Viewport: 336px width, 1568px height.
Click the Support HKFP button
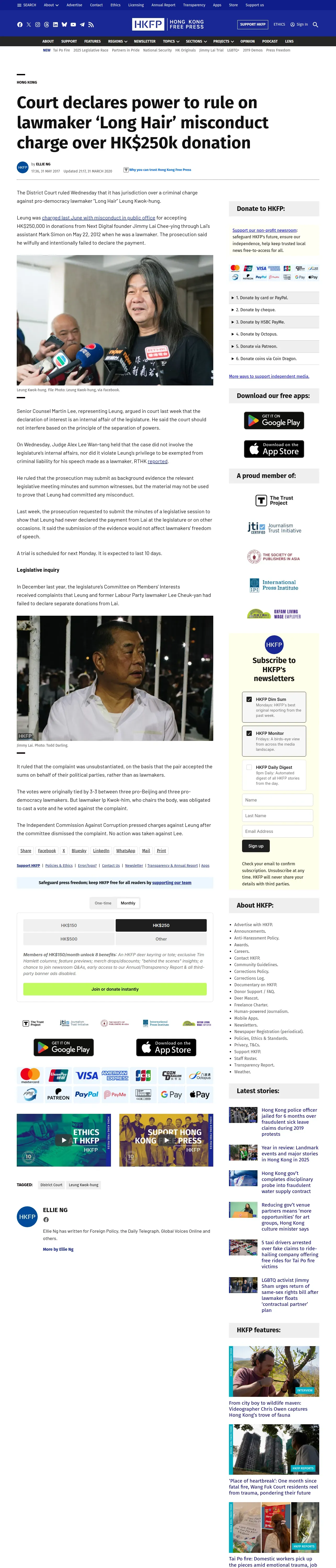coord(253,24)
